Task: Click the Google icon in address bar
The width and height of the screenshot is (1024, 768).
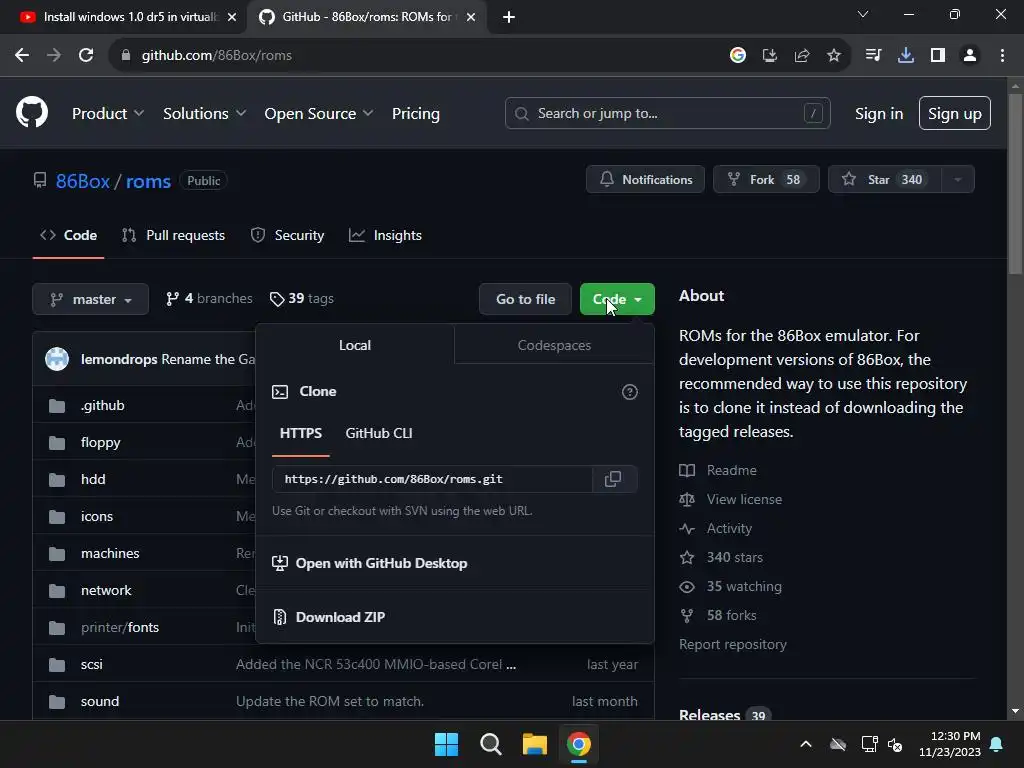Action: click(738, 56)
